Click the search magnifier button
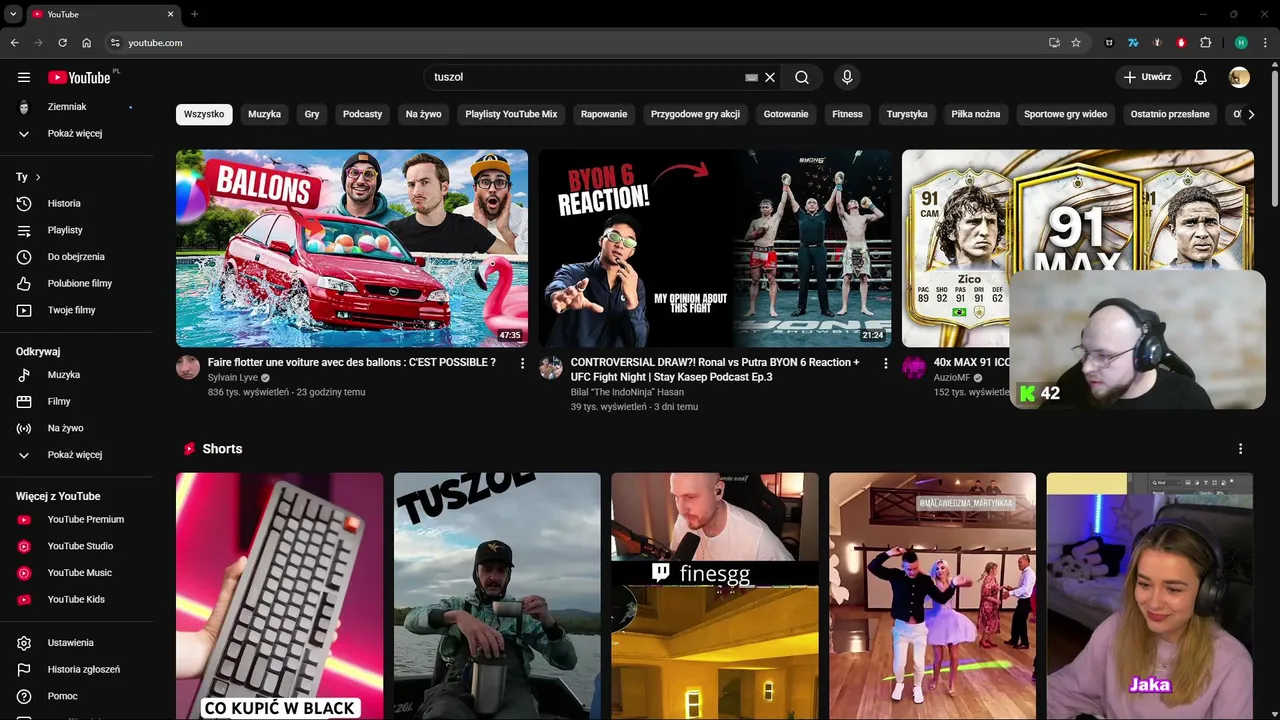The width and height of the screenshot is (1280, 720). click(x=802, y=77)
